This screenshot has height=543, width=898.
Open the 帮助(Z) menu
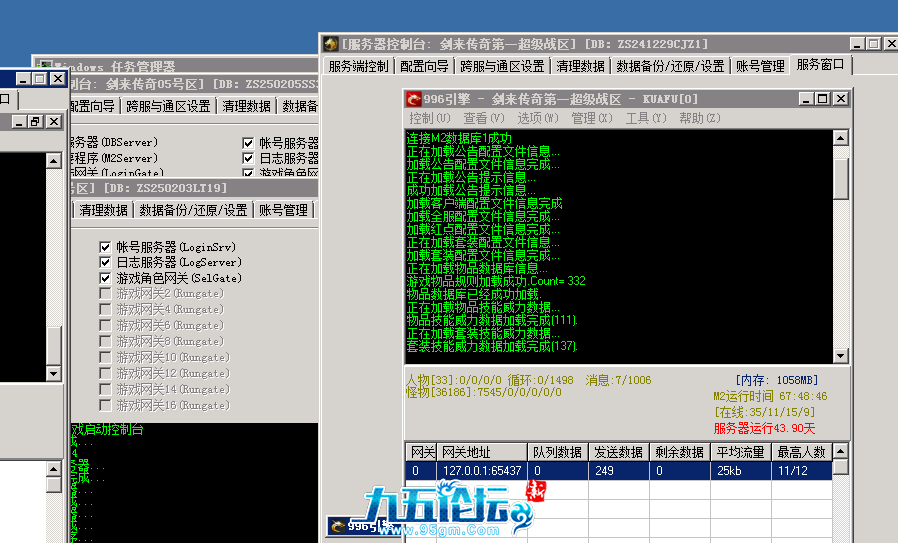click(700, 118)
